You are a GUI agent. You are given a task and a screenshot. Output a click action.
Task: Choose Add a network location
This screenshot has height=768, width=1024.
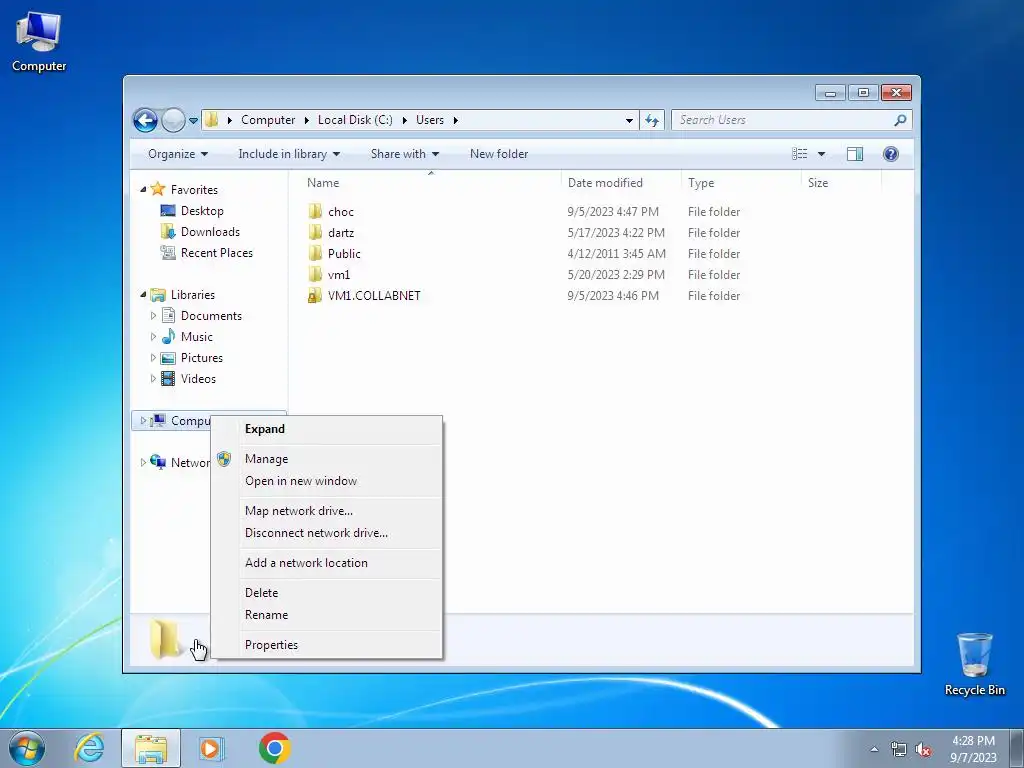point(327,563)
